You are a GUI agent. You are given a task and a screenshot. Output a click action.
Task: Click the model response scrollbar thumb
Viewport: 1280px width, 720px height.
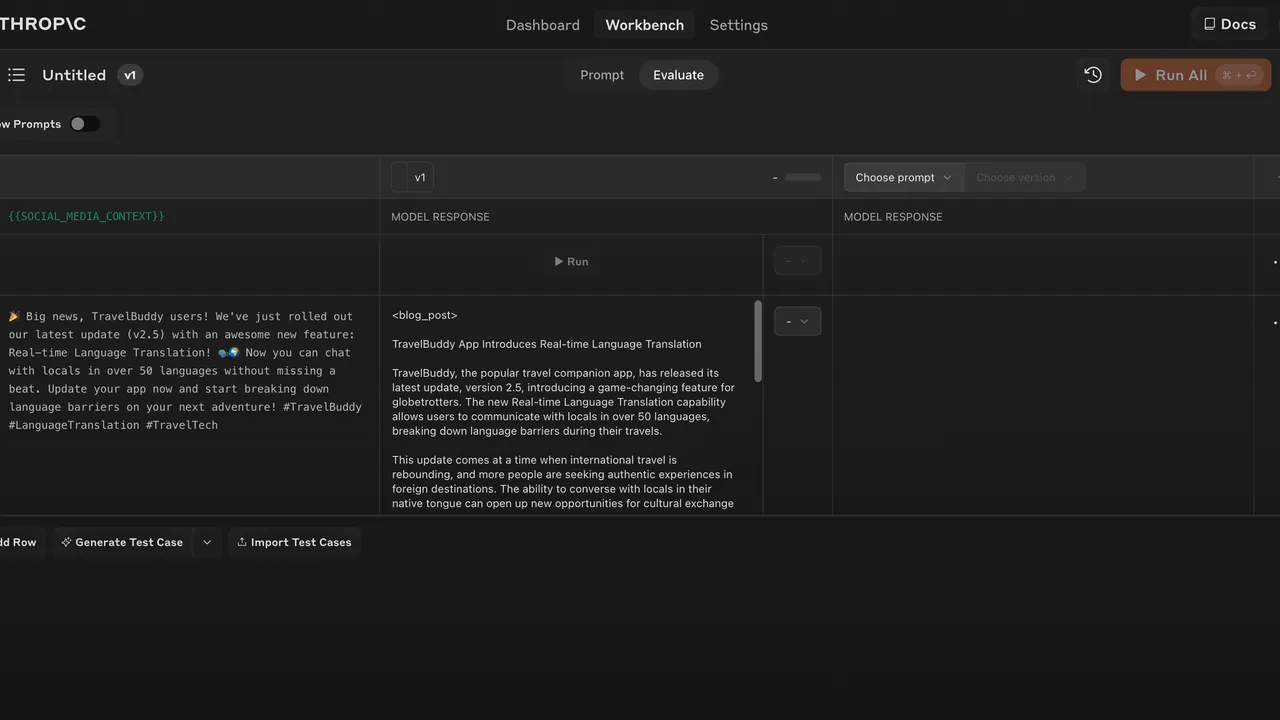coord(758,340)
